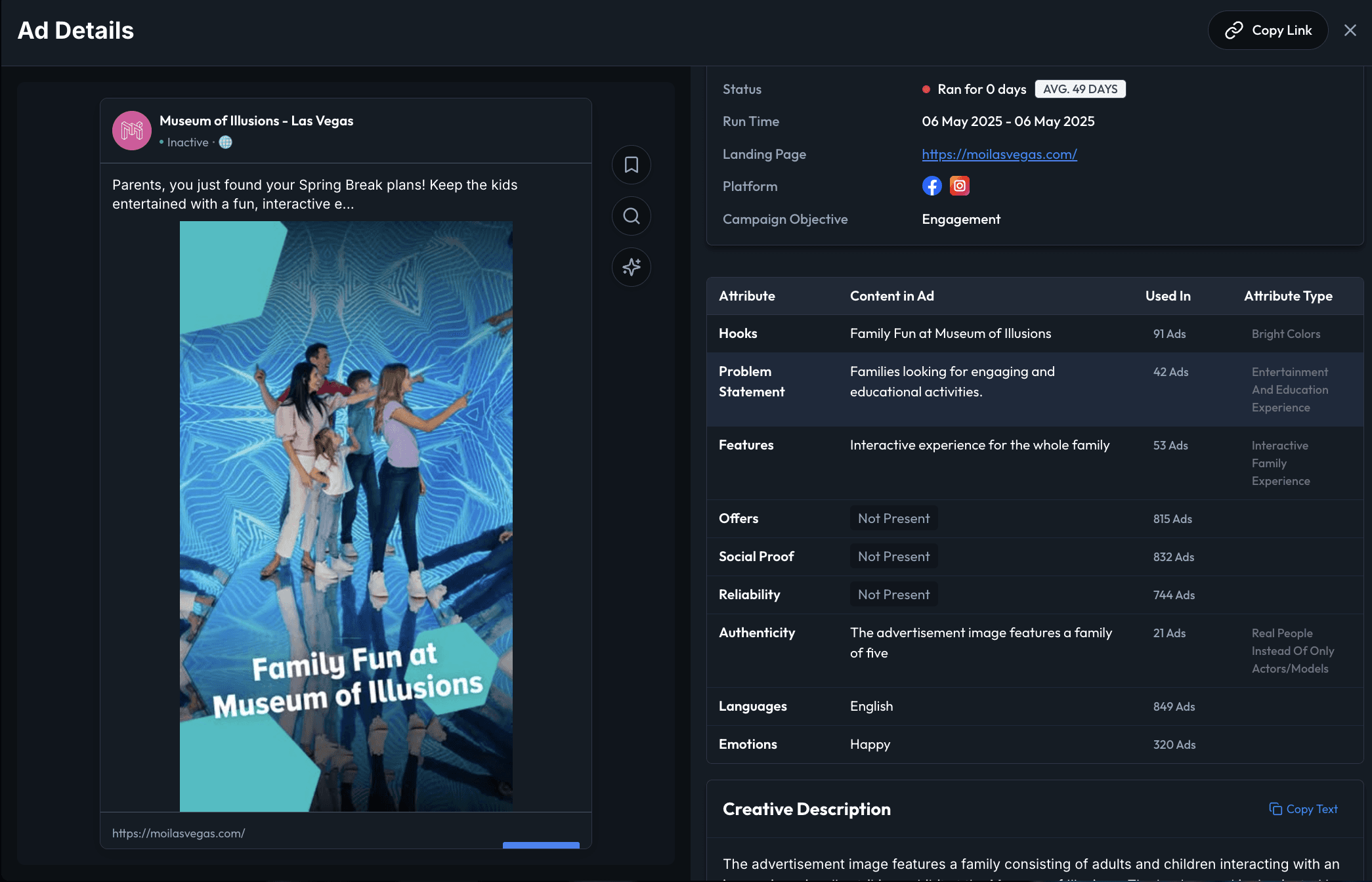Click the AI sparkle icon
This screenshot has height=882, width=1372.
point(631,267)
